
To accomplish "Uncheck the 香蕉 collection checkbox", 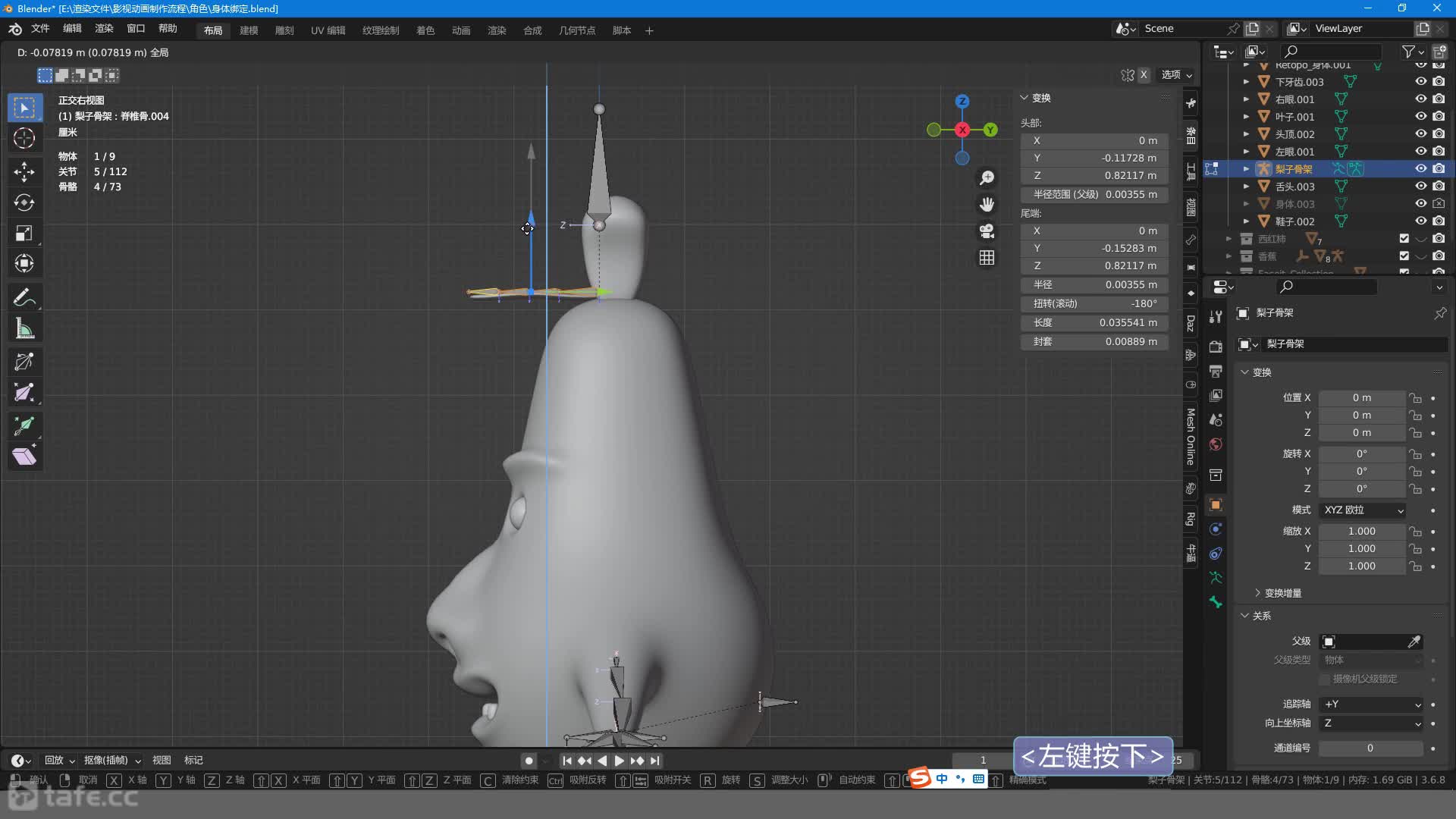I will [x=1404, y=256].
